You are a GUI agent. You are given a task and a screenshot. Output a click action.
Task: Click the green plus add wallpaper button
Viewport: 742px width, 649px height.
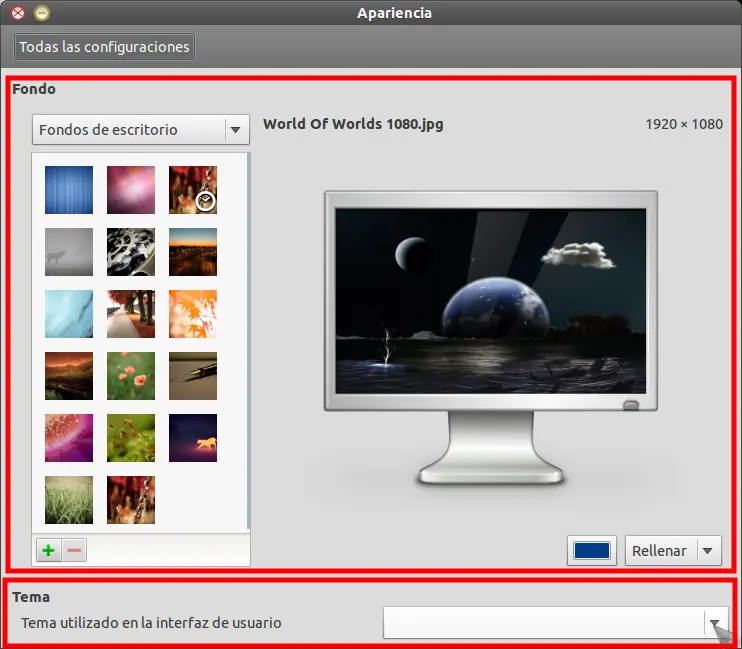(49, 550)
